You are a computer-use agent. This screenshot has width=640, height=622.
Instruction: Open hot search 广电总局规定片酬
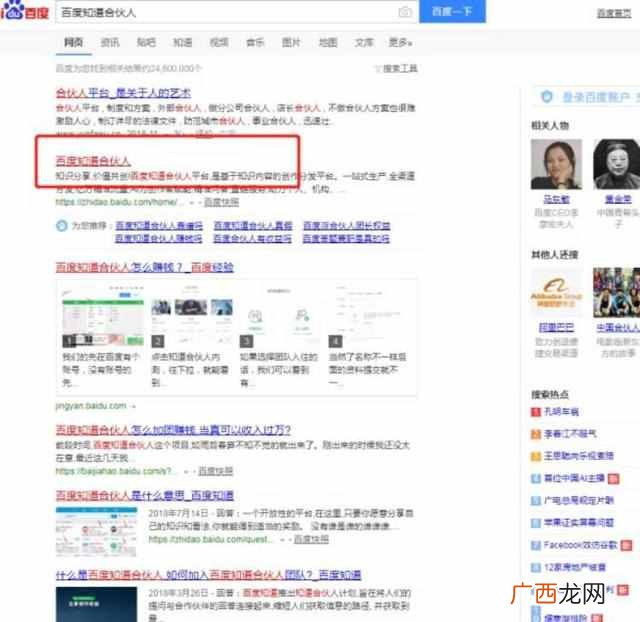coord(579,500)
